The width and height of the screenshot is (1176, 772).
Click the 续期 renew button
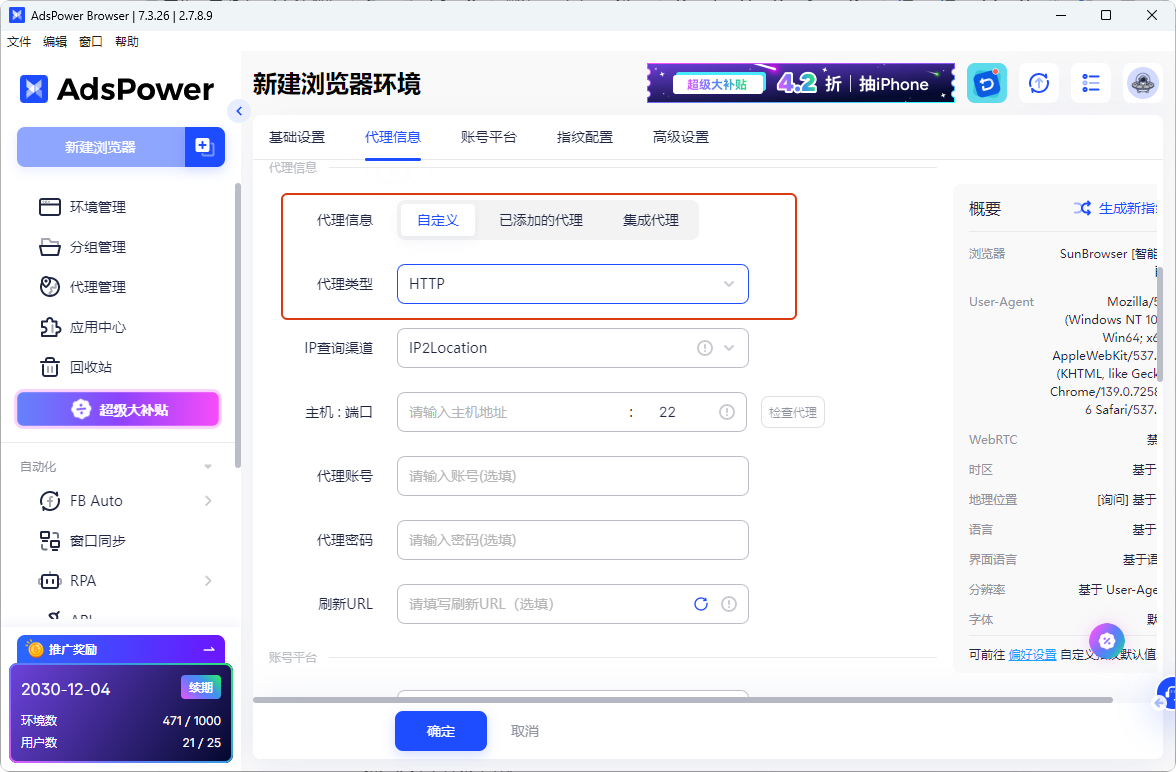(200, 687)
